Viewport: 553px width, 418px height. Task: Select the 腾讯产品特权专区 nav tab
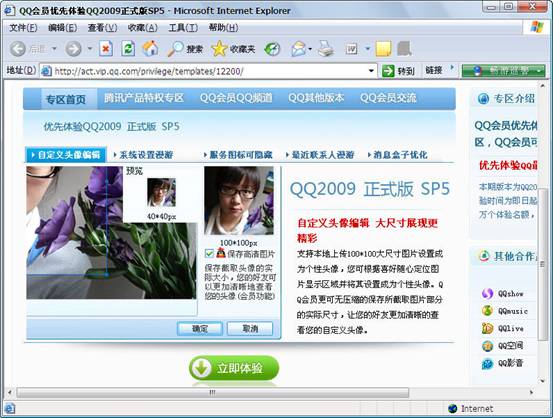144,98
